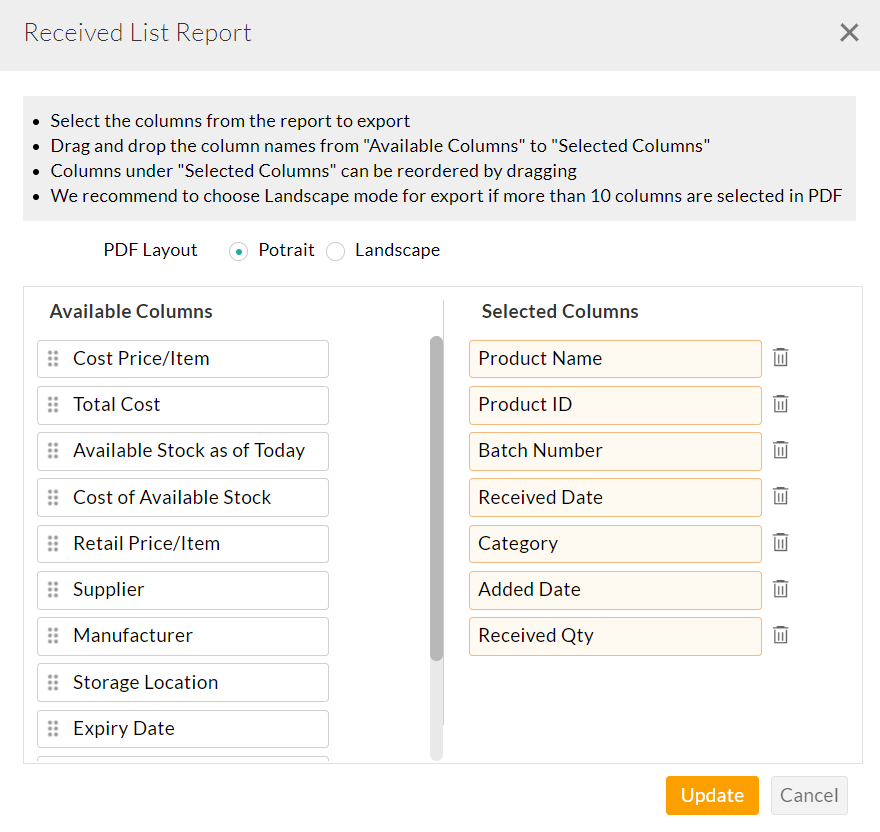Click the drag handle beside Expiry Date
Screen dimensions: 880x832
pos(53,728)
